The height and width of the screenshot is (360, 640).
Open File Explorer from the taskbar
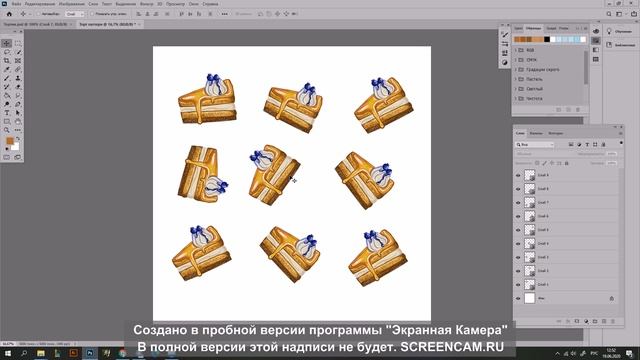(41, 353)
